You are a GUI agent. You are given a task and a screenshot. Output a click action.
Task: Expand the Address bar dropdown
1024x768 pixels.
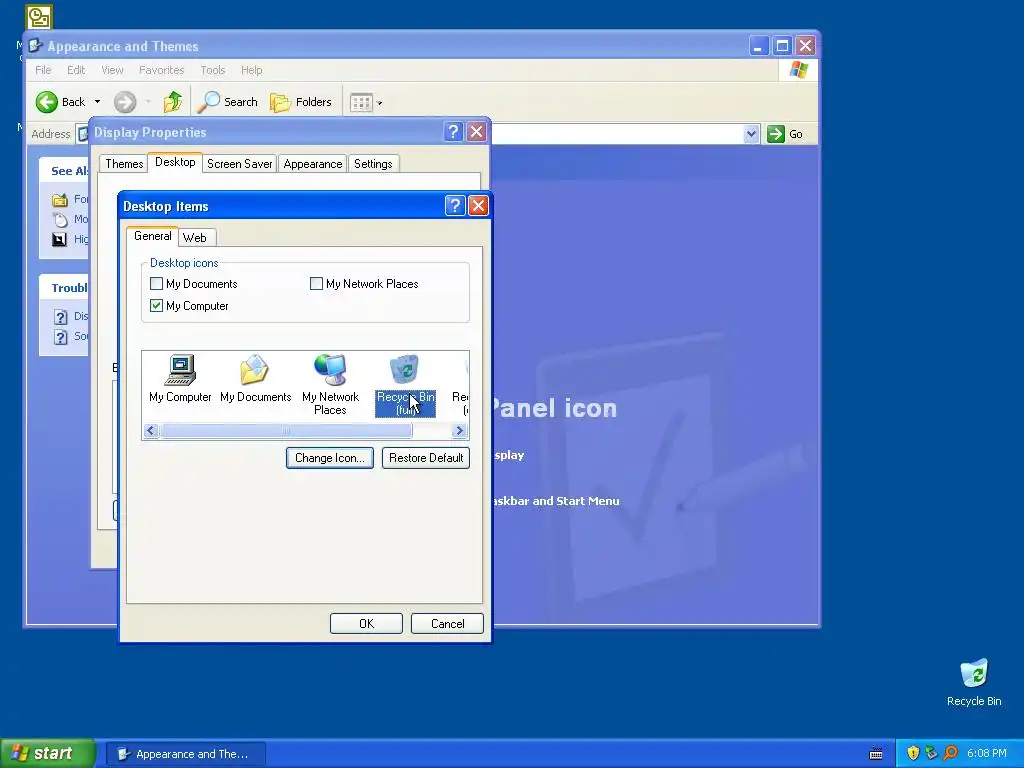(751, 134)
